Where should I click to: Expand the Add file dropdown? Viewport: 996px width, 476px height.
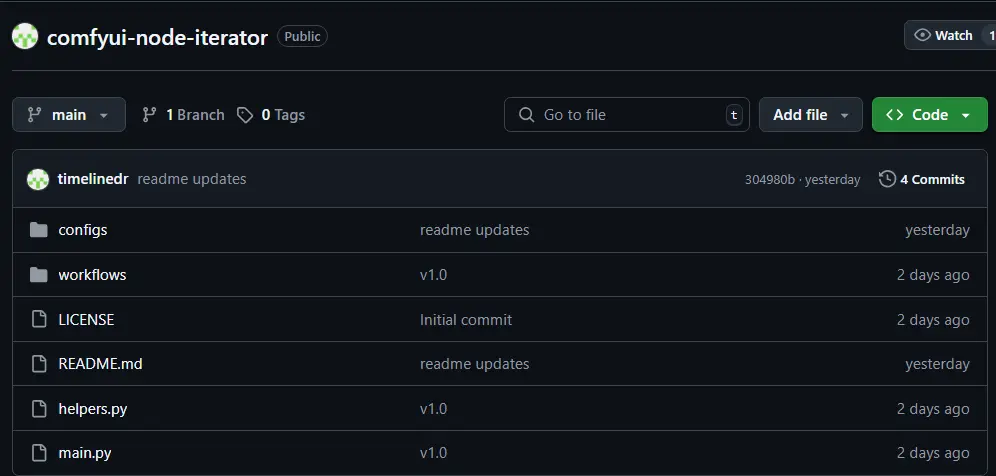coord(810,115)
